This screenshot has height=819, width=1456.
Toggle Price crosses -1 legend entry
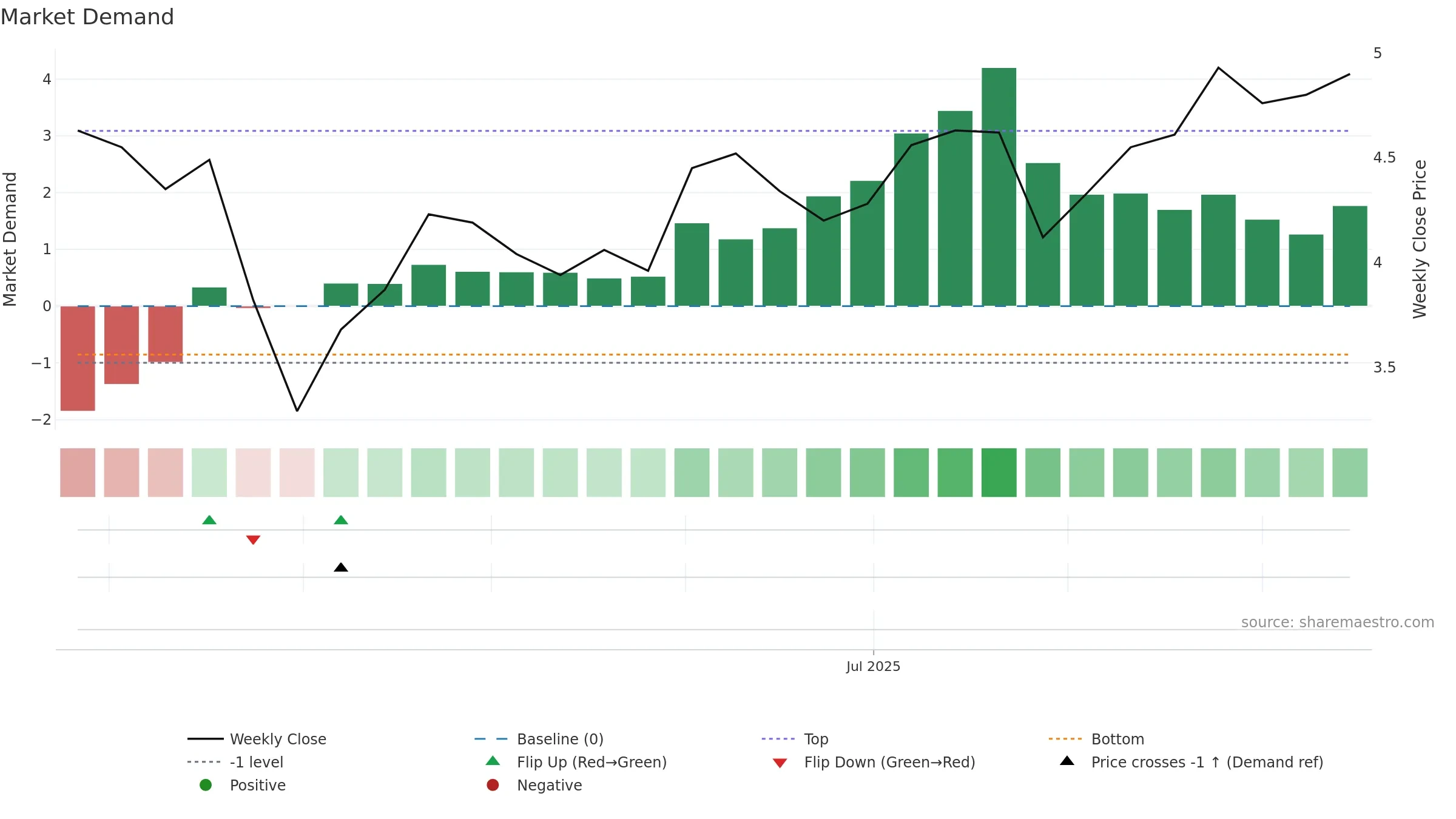point(1191,762)
